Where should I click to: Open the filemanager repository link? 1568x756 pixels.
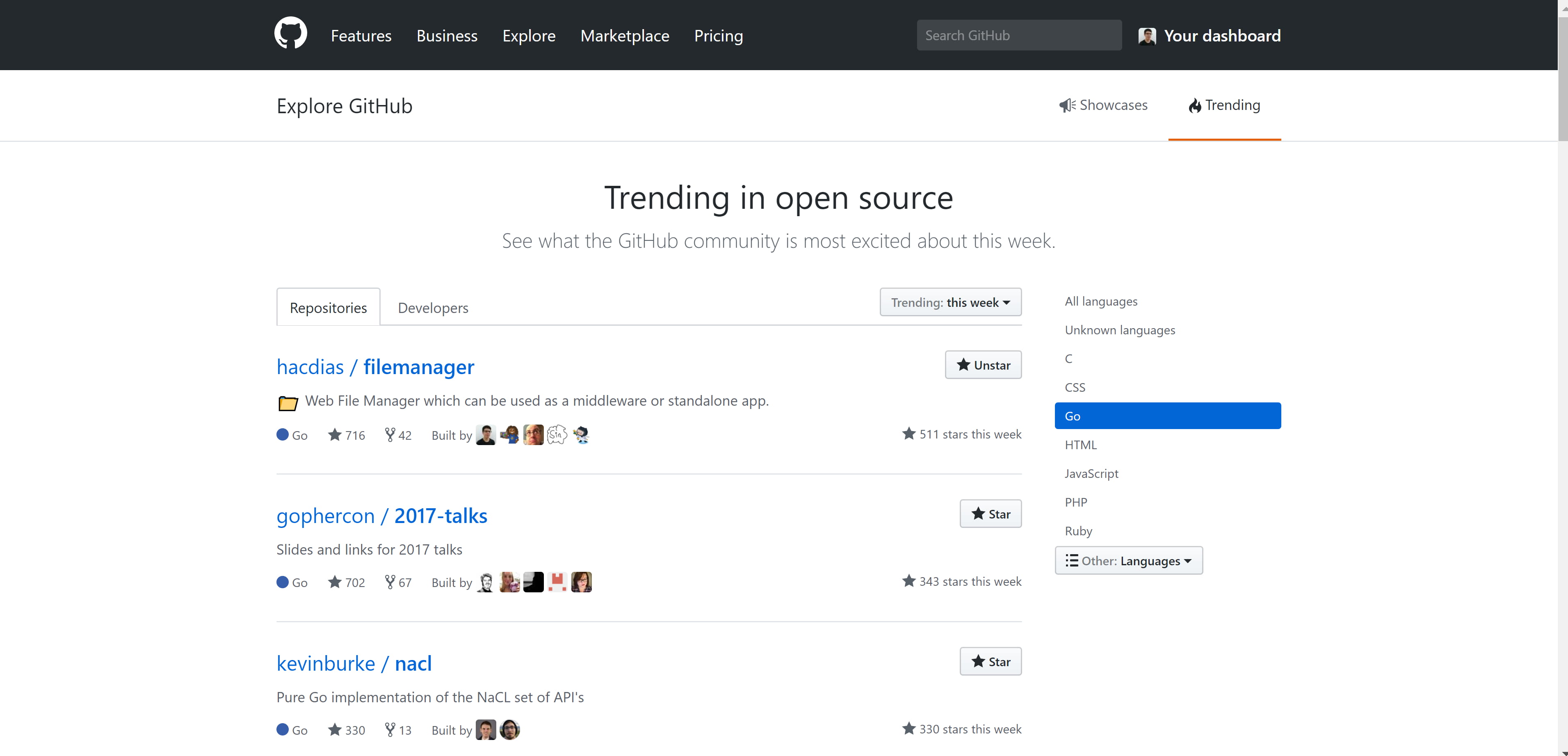coord(418,366)
